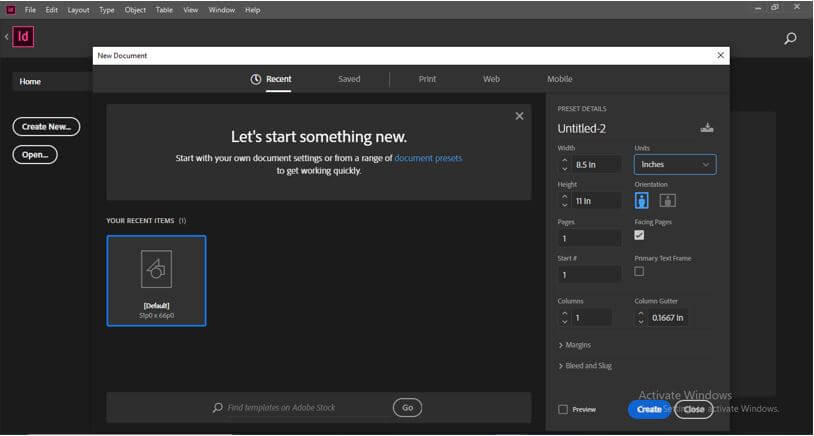
Task: Click InDesign app icon in menu bar
Action: pyautogui.click(x=11, y=10)
